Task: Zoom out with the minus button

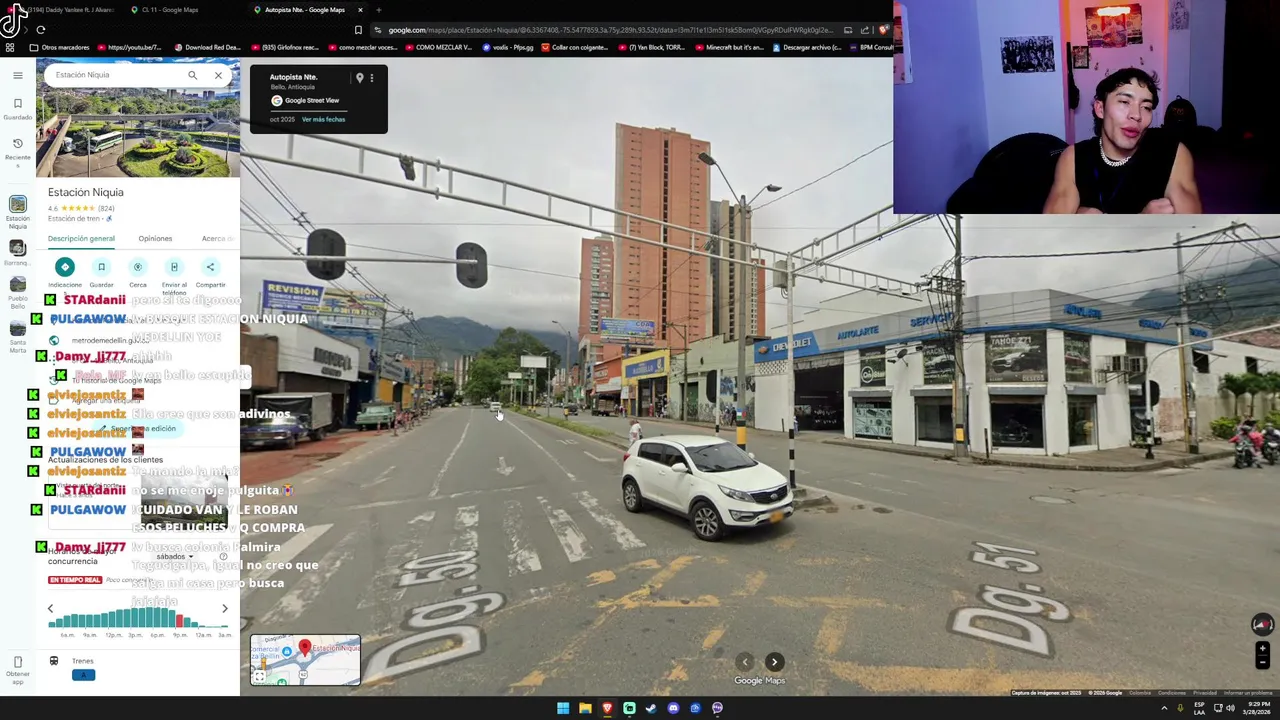Action: click(x=1262, y=662)
